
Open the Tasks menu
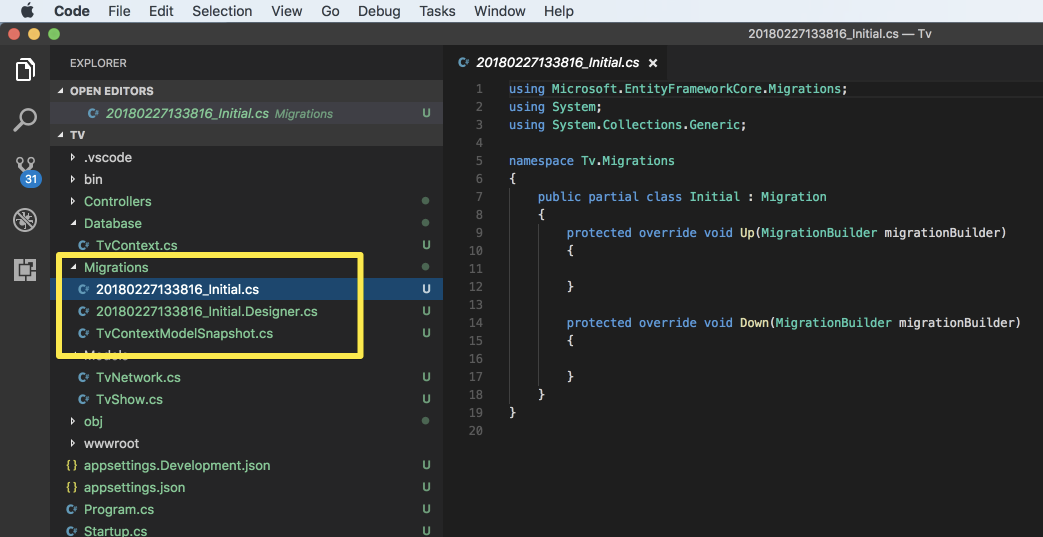[438, 11]
